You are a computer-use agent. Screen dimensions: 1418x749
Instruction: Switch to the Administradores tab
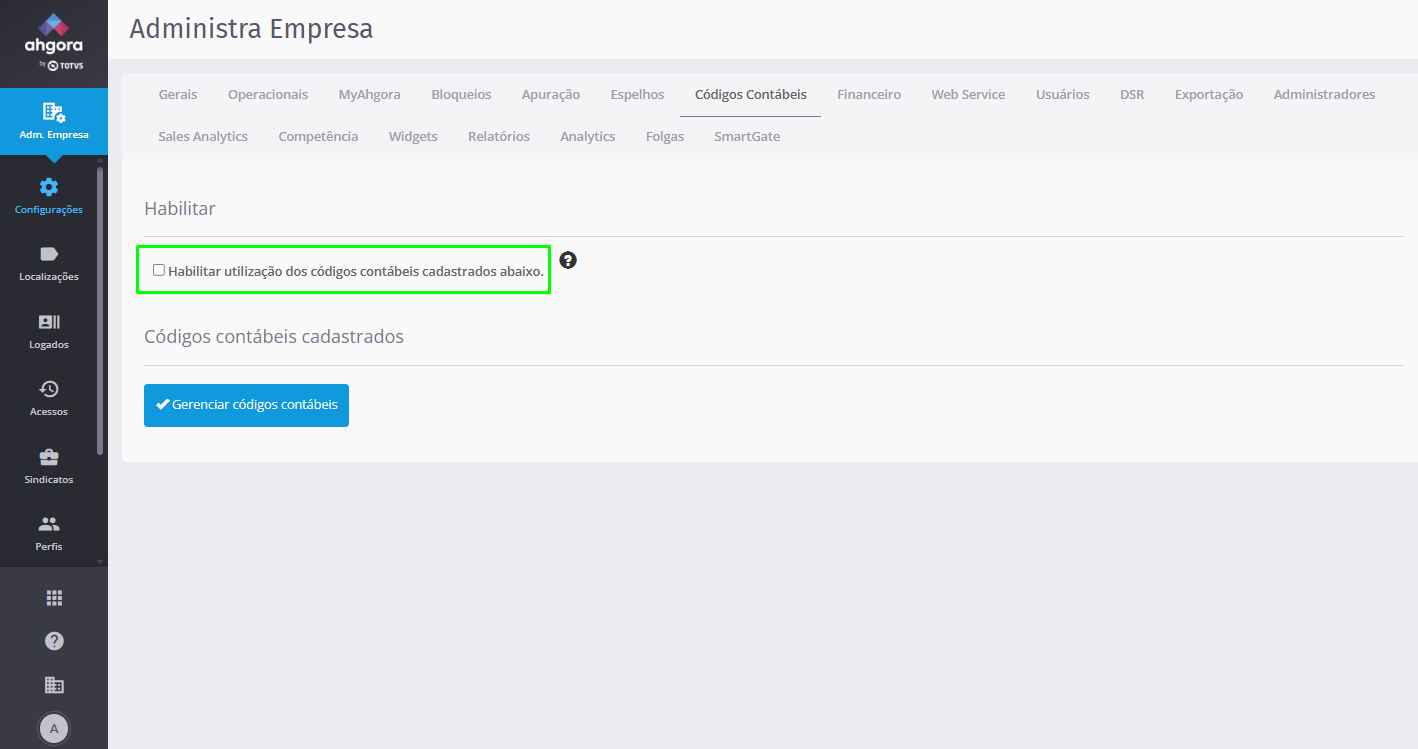point(1324,95)
